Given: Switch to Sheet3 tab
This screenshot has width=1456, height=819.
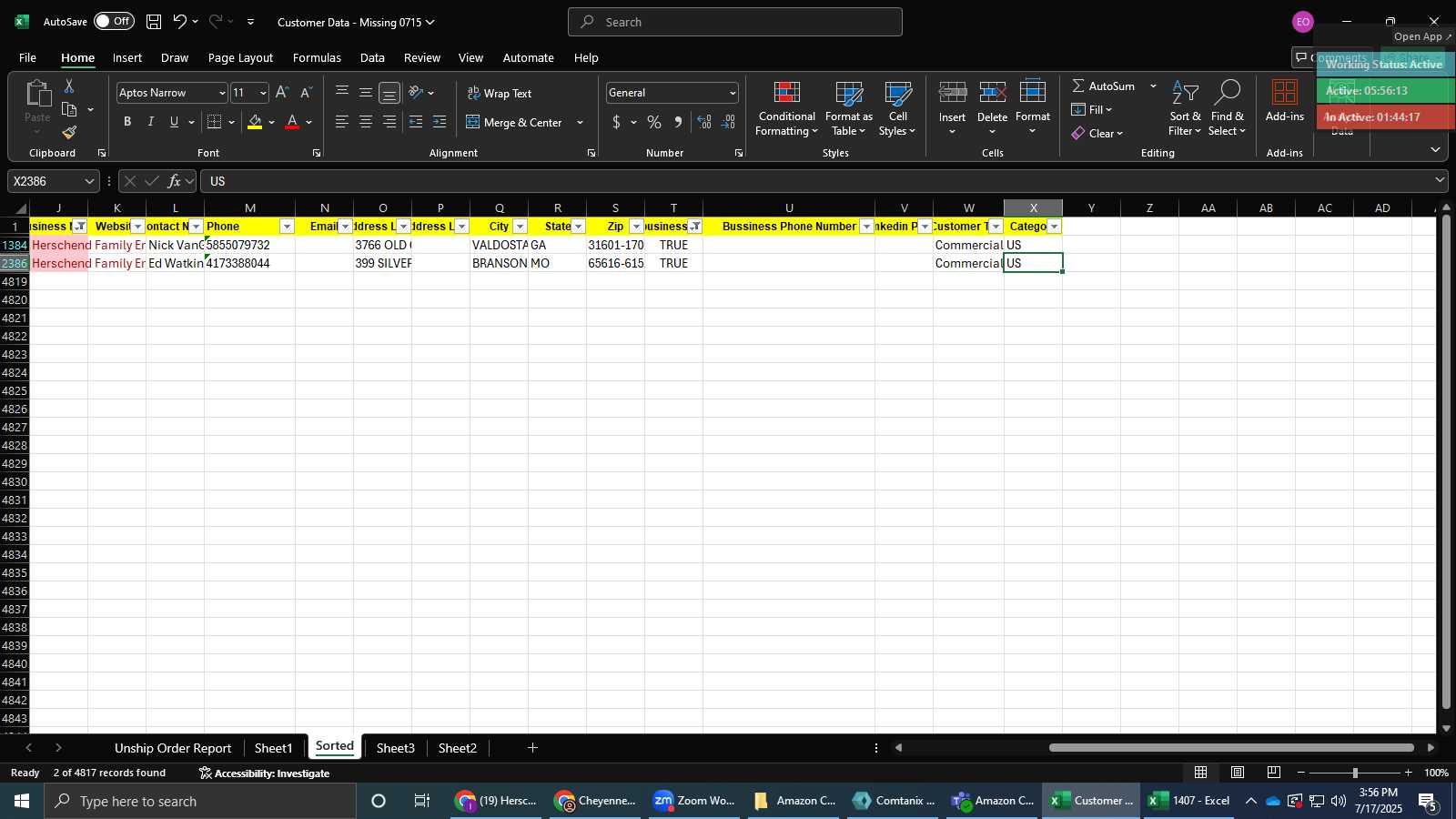Looking at the screenshot, I should (x=395, y=748).
